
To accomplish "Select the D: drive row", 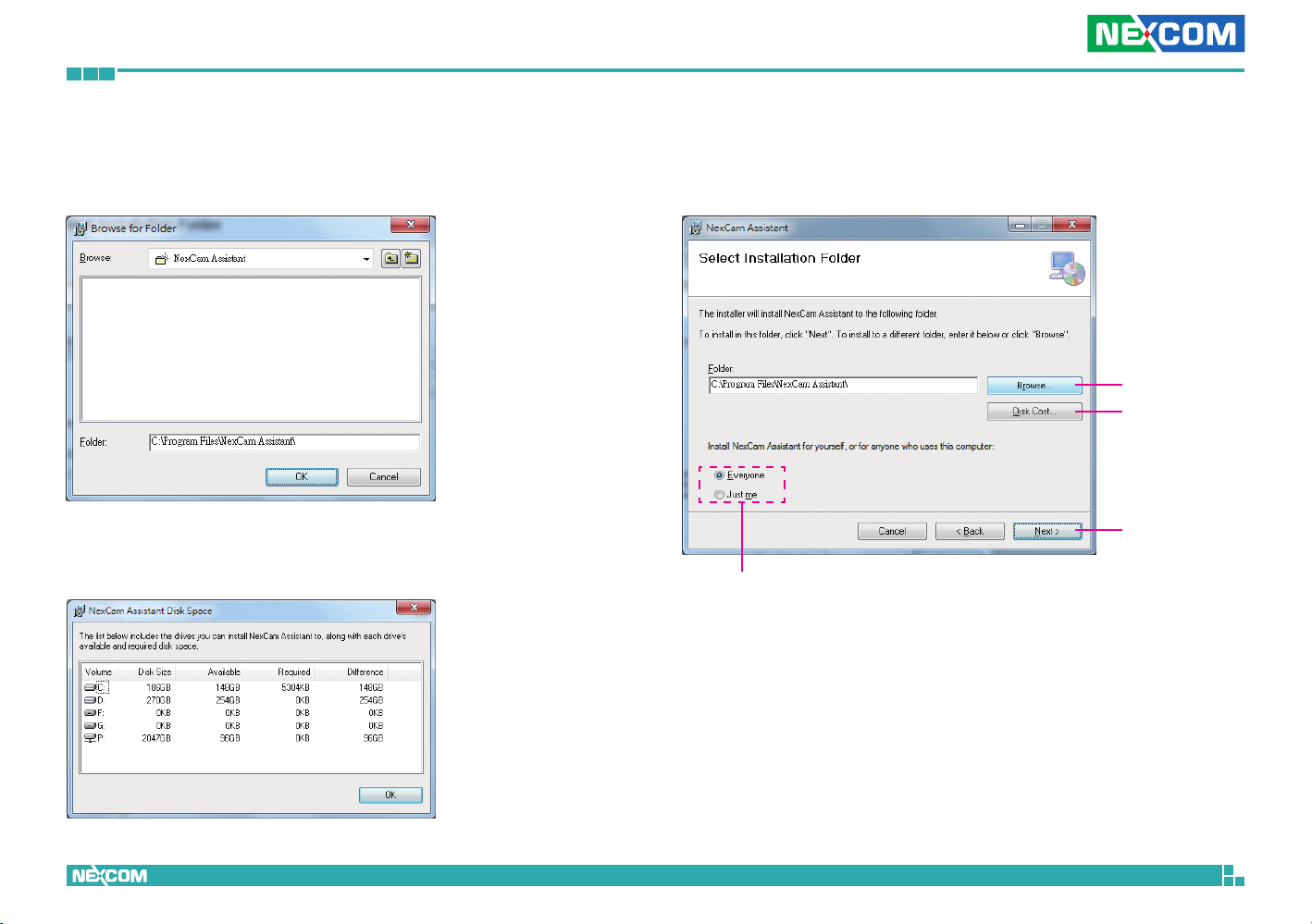I will 233,701.
